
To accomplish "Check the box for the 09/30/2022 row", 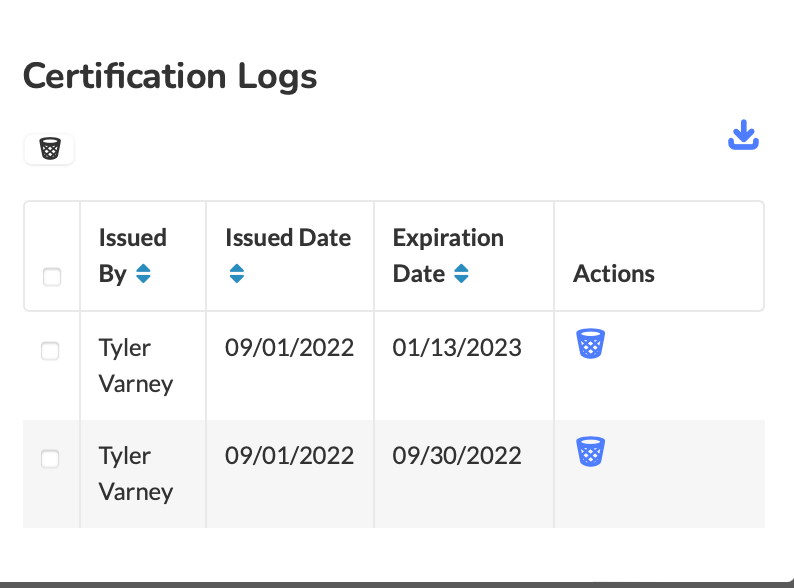I will 50,459.
